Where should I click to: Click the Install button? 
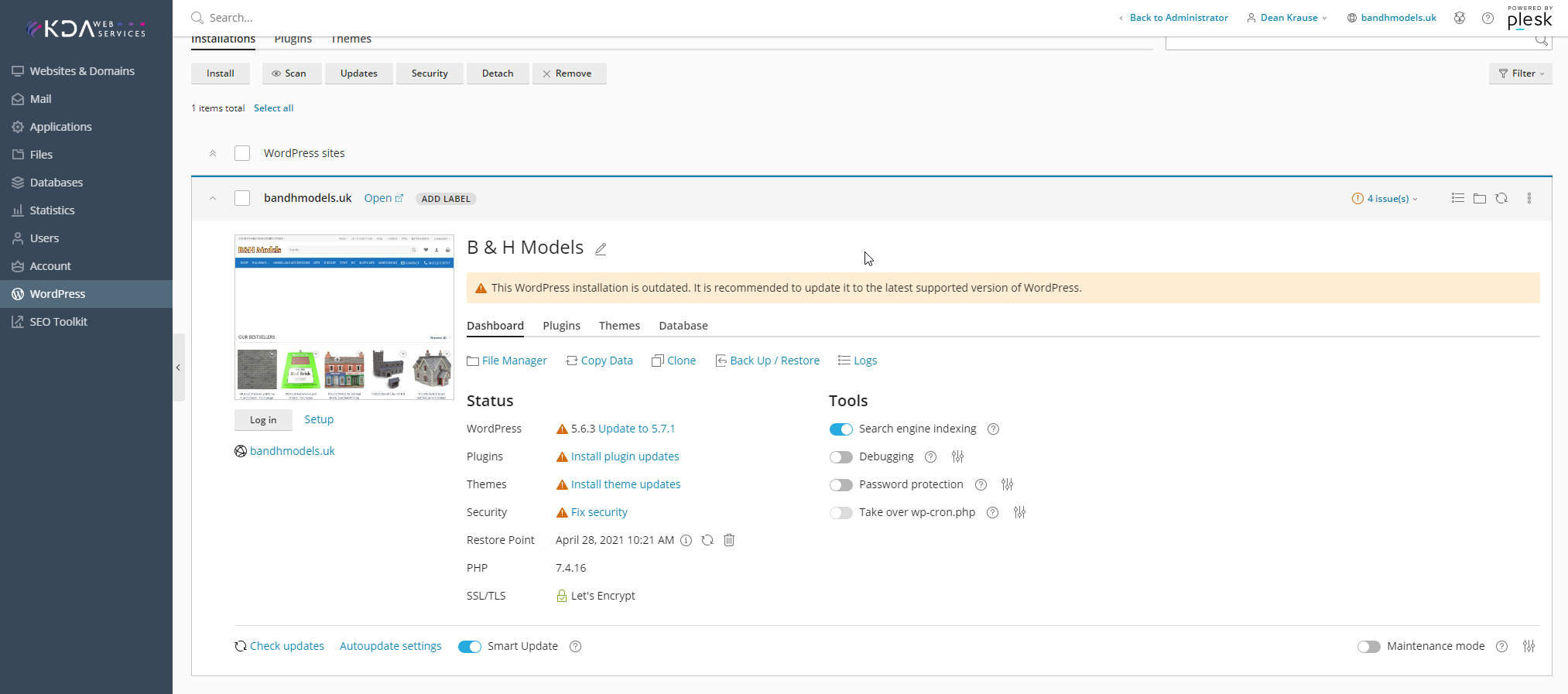click(x=221, y=74)
